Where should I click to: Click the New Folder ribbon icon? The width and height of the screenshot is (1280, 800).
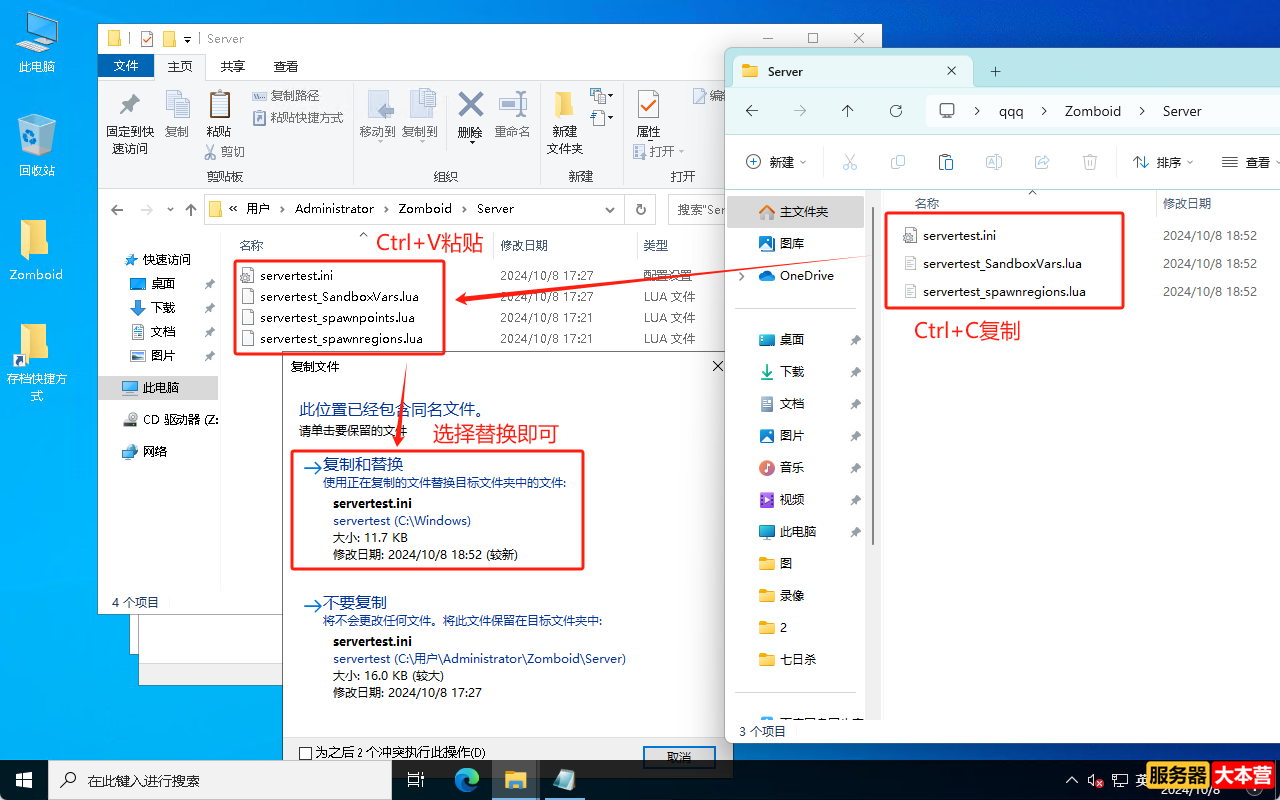coord(565,105)
